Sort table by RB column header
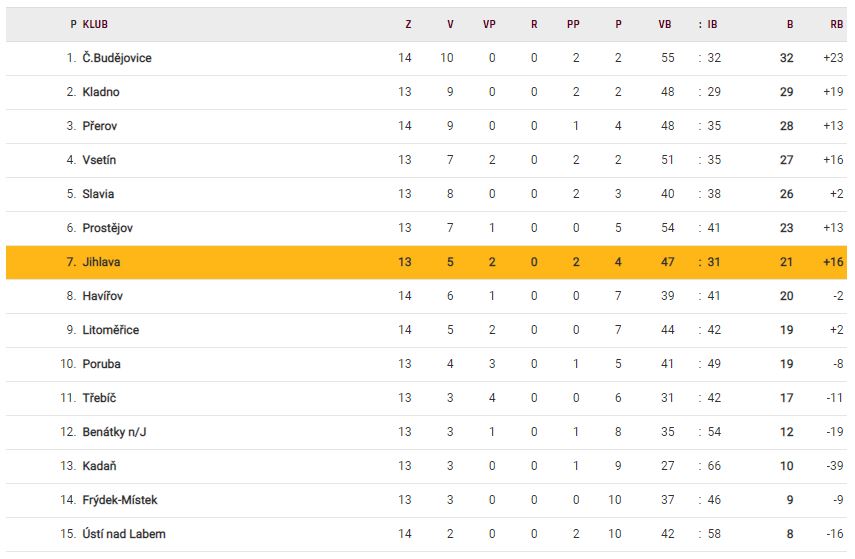 836,24
